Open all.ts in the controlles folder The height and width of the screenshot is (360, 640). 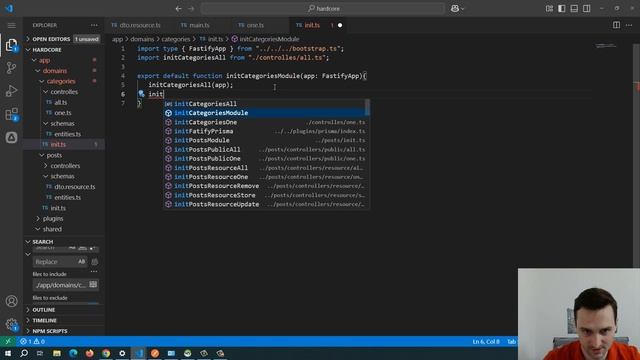60,102
